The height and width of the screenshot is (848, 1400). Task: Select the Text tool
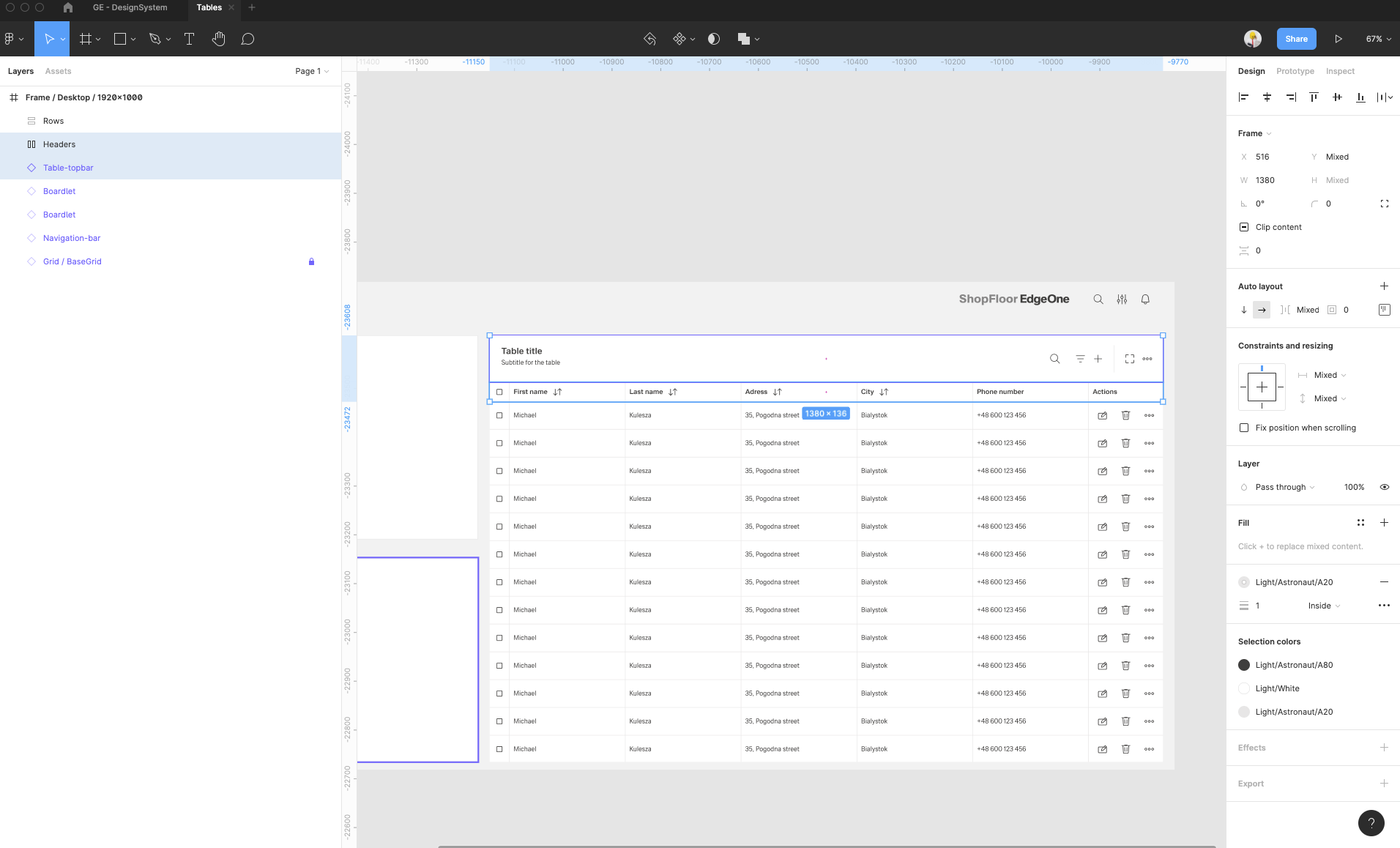[189, 40]
